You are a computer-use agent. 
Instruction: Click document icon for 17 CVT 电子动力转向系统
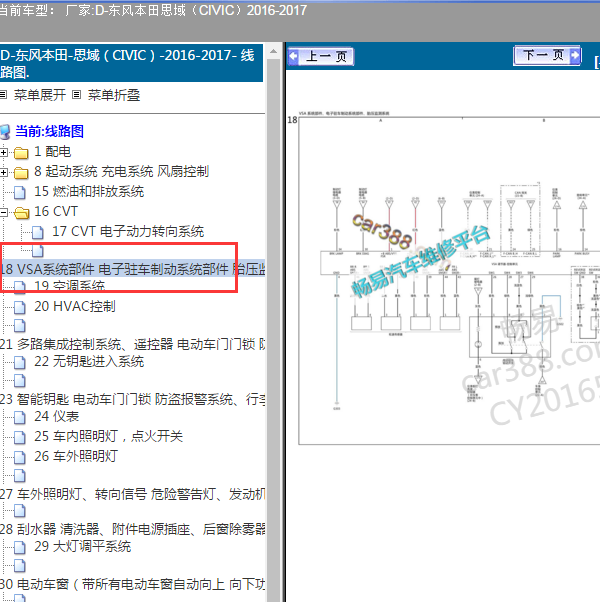[38, 232]
